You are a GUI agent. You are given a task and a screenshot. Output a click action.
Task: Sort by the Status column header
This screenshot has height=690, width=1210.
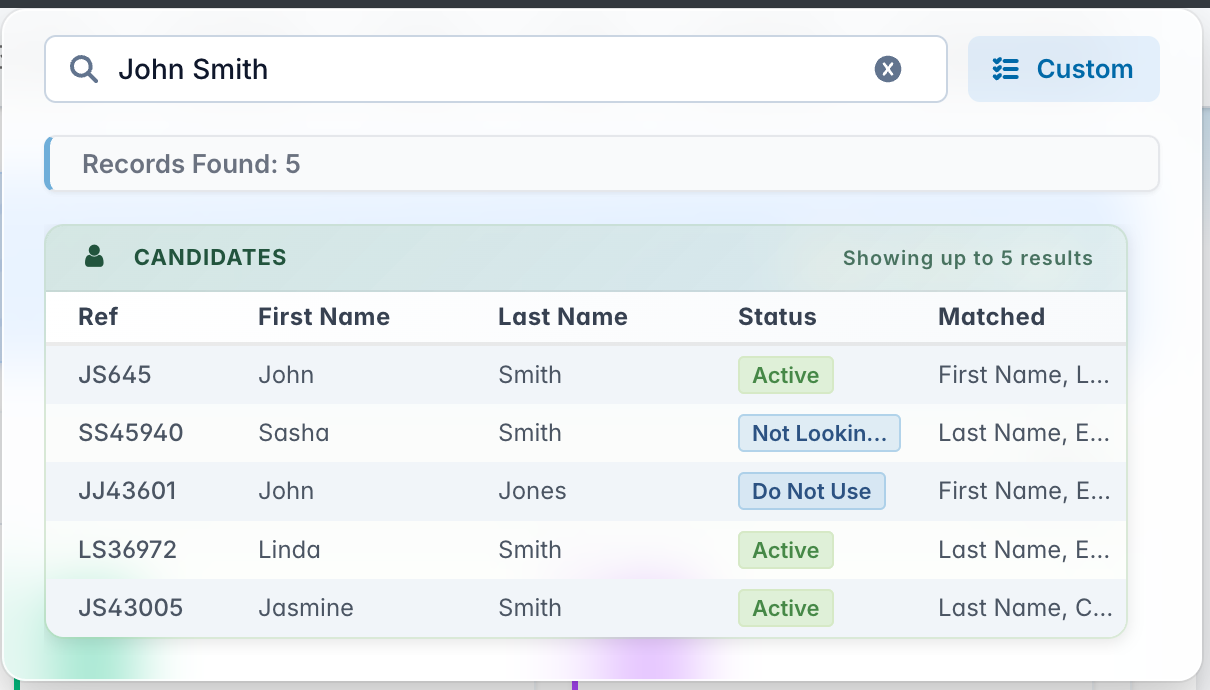pos(777,317)
